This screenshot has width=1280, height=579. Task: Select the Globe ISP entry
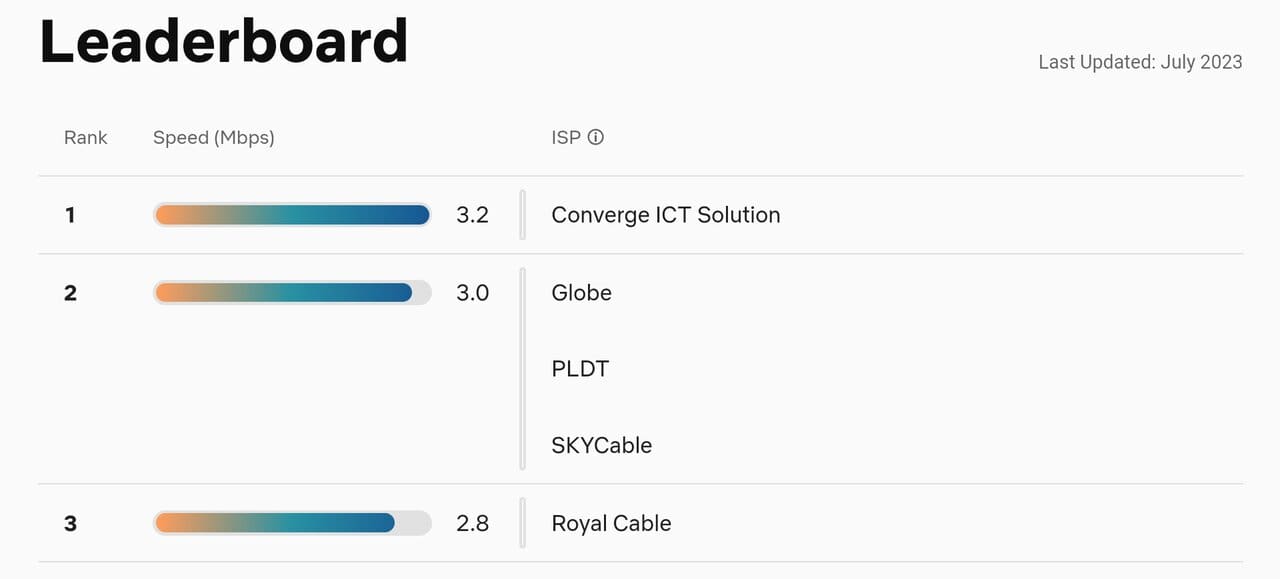[x=581, y=292]
